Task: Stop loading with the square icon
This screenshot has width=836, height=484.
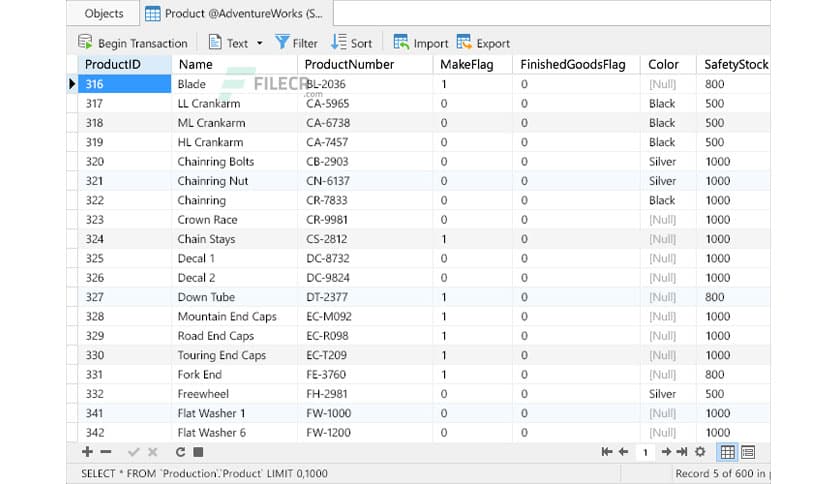Action: (x=198, y=452)
